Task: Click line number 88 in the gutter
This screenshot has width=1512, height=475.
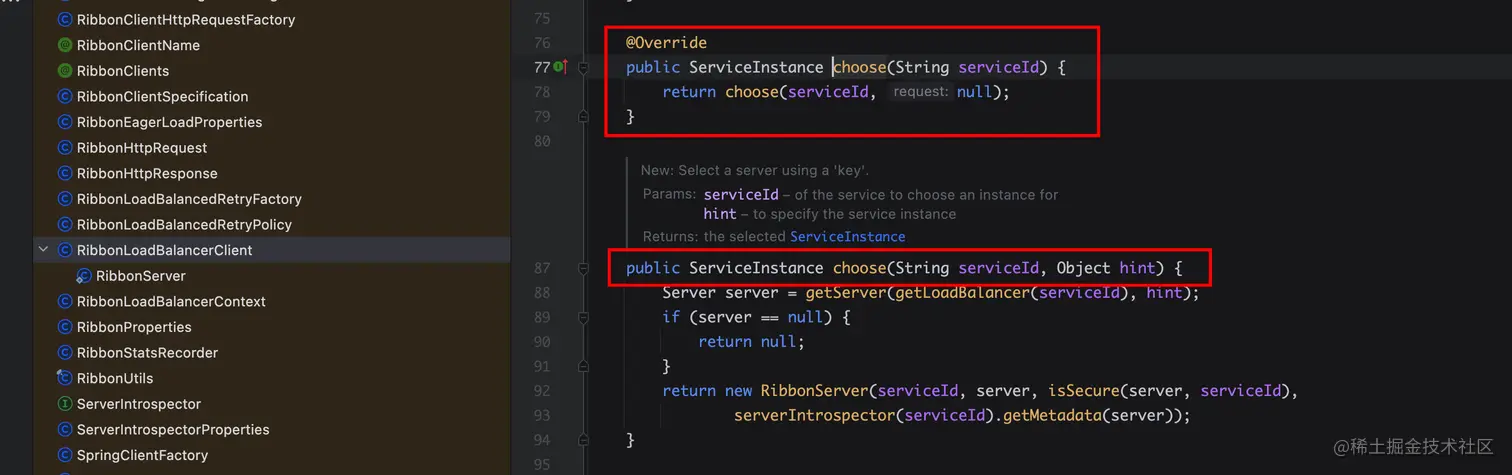Action: point(543,293)
